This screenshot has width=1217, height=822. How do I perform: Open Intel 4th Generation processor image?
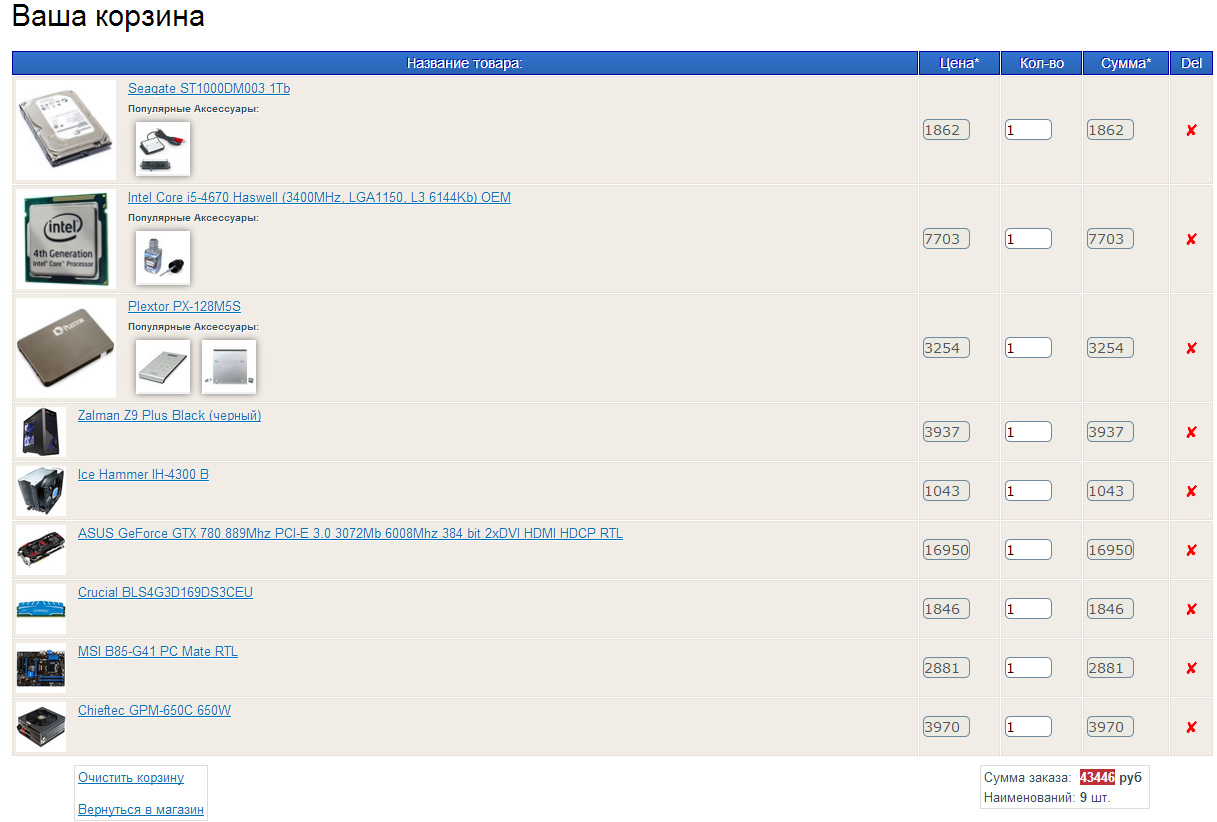pyautogui.click(x=66, y=239)
